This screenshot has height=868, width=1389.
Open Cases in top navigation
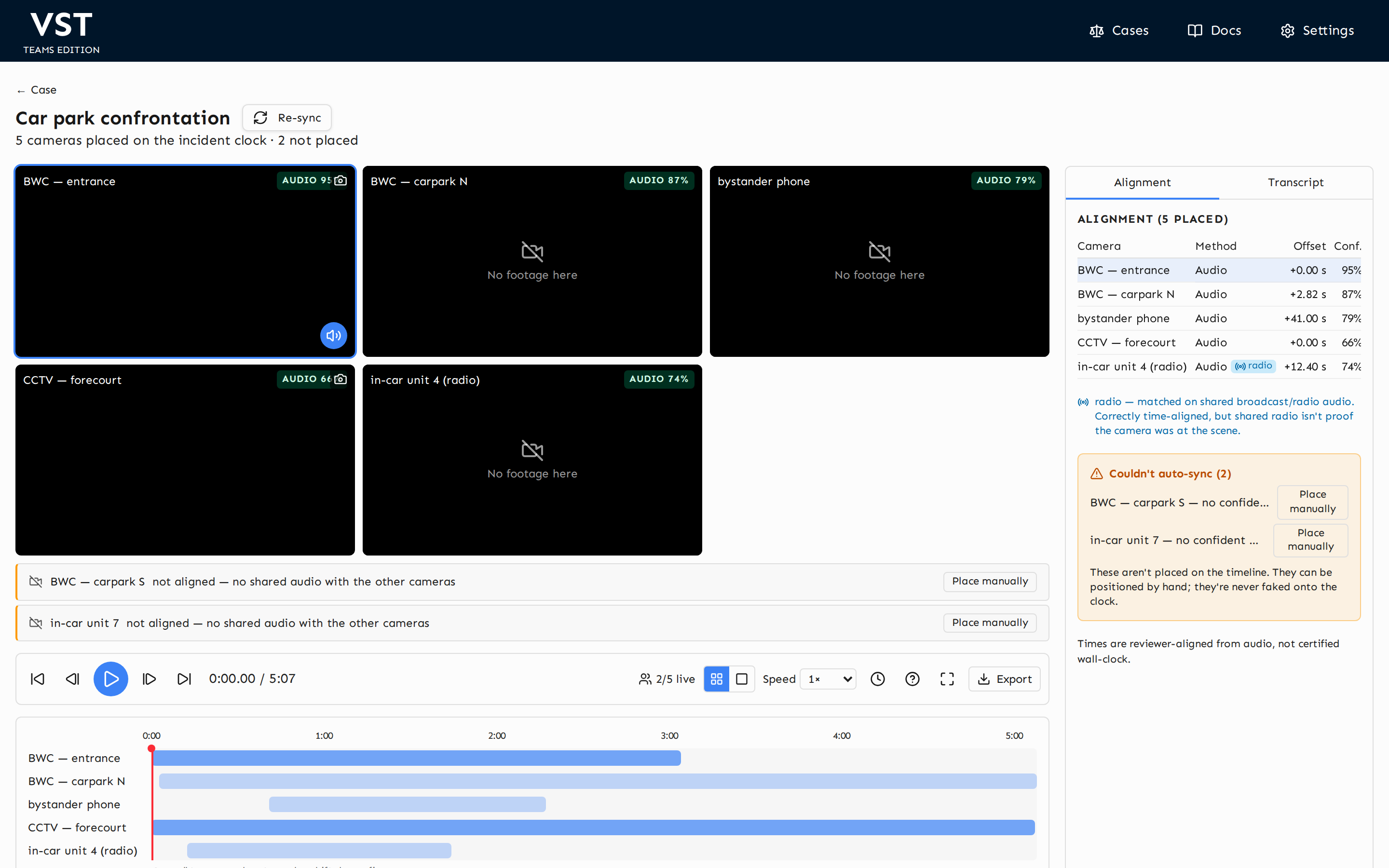(1118, 30)
